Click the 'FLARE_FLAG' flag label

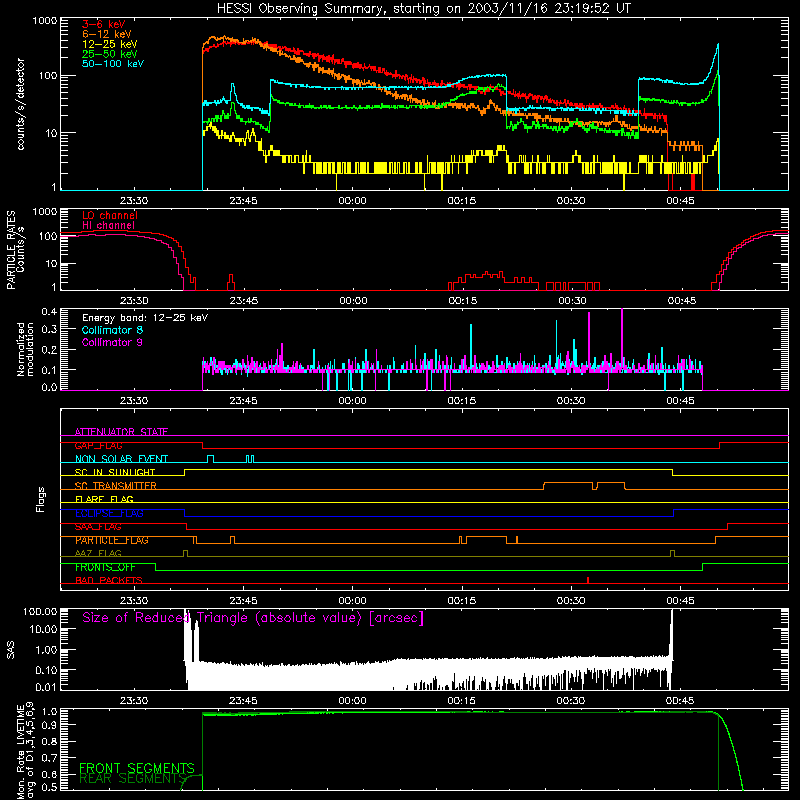coord(104,499)
